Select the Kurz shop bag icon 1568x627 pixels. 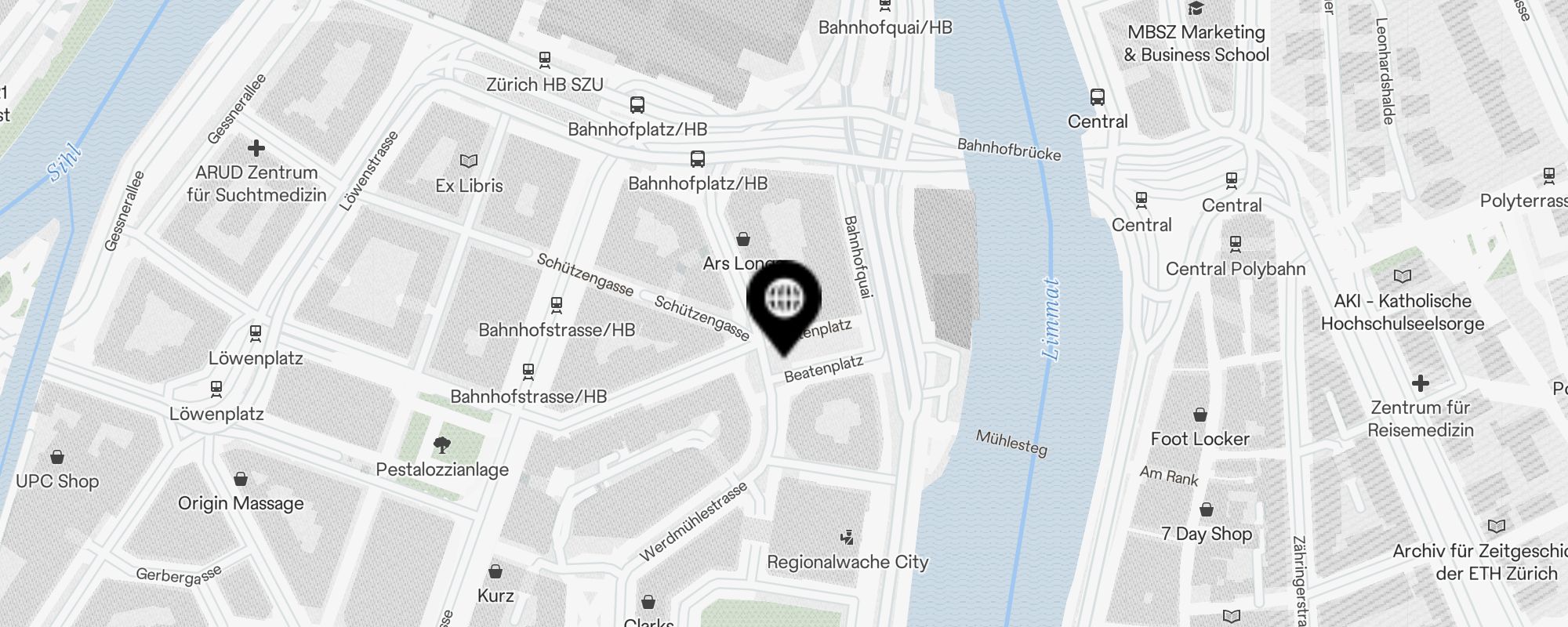click(x=495, y=571)
